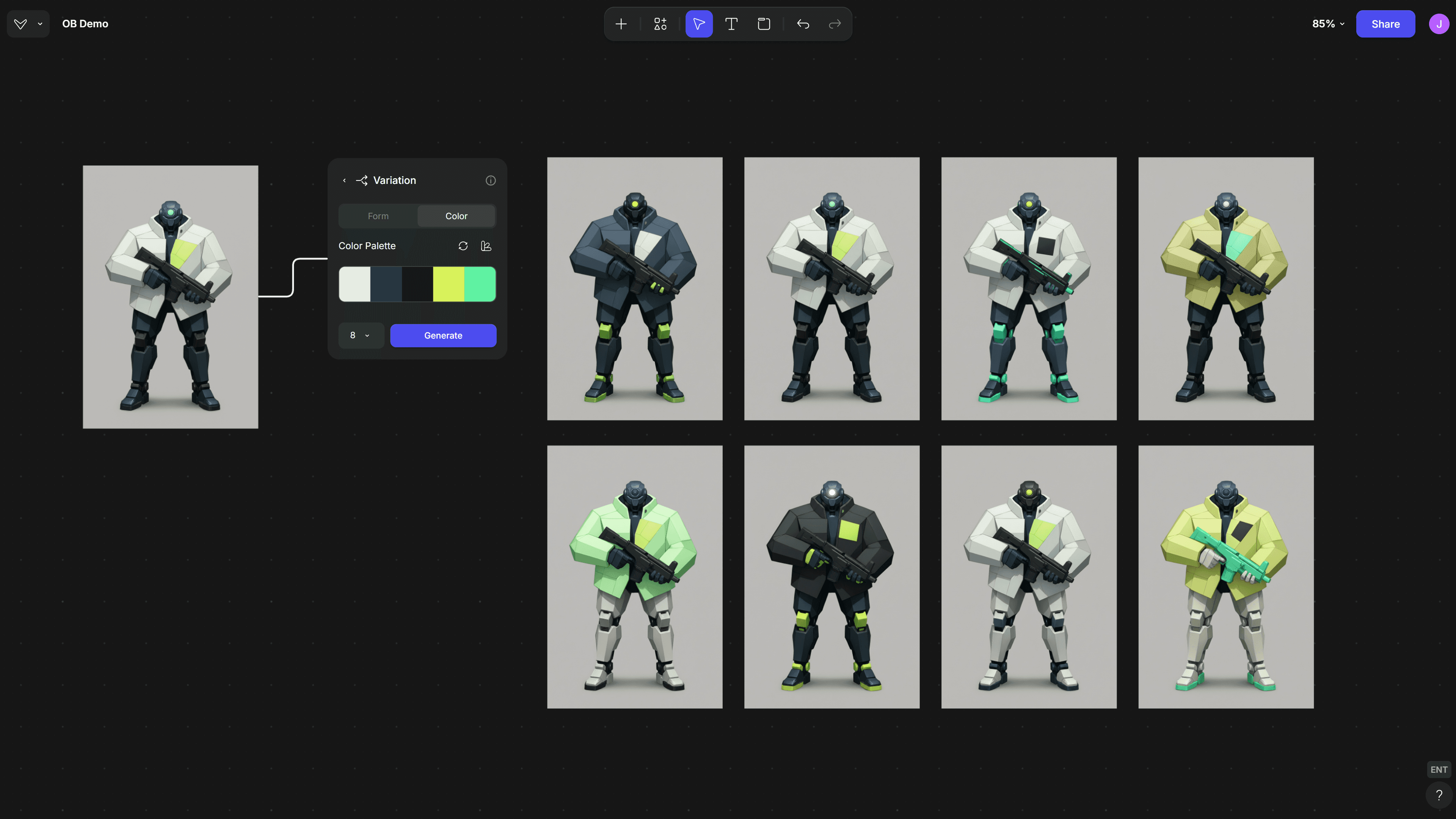Switch to the Form tab
1456x819 pixels.
[378, 216]
